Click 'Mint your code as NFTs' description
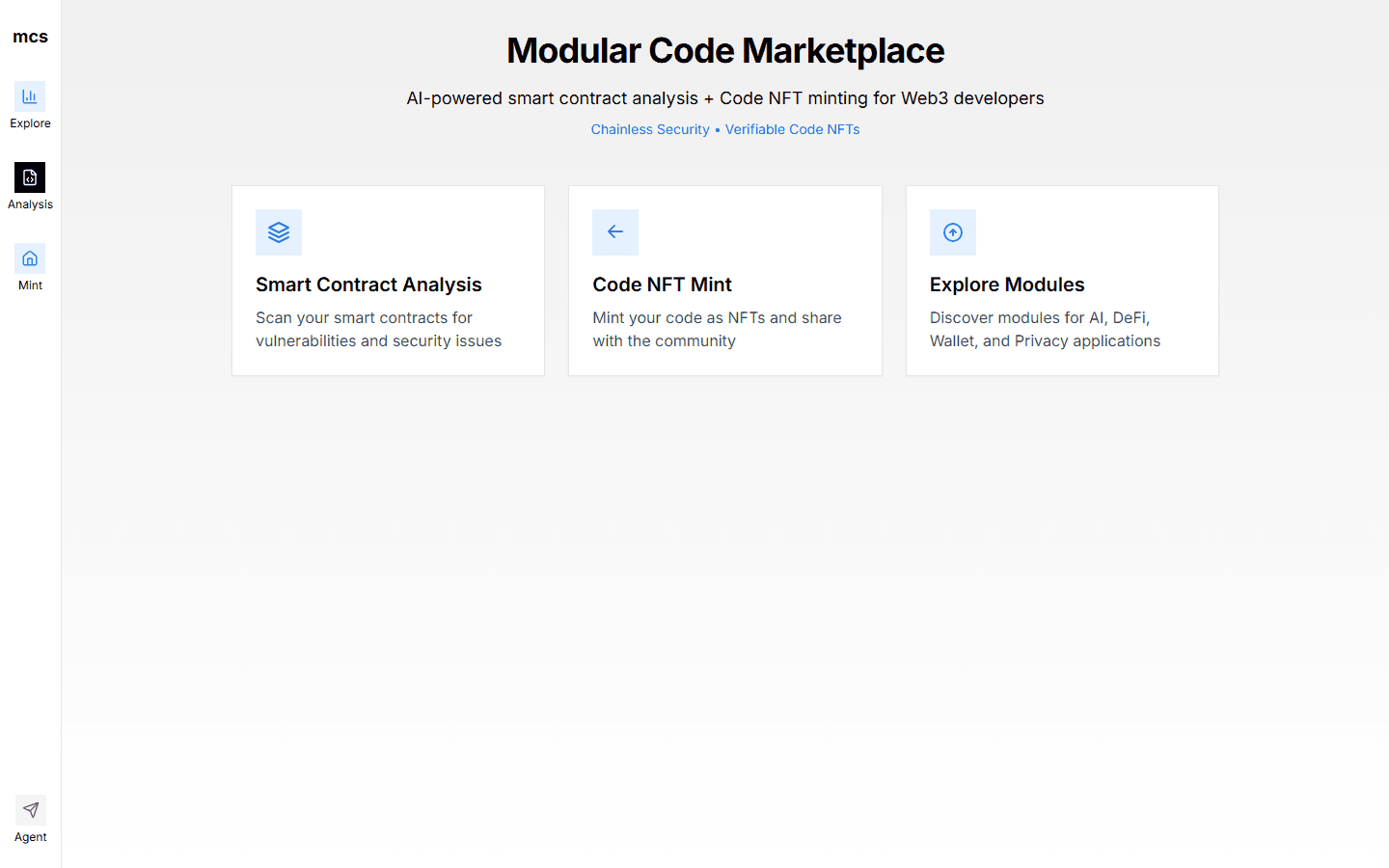Image resolution: width=1389 pixels, height=868 pixels. (x=717, y=329)
